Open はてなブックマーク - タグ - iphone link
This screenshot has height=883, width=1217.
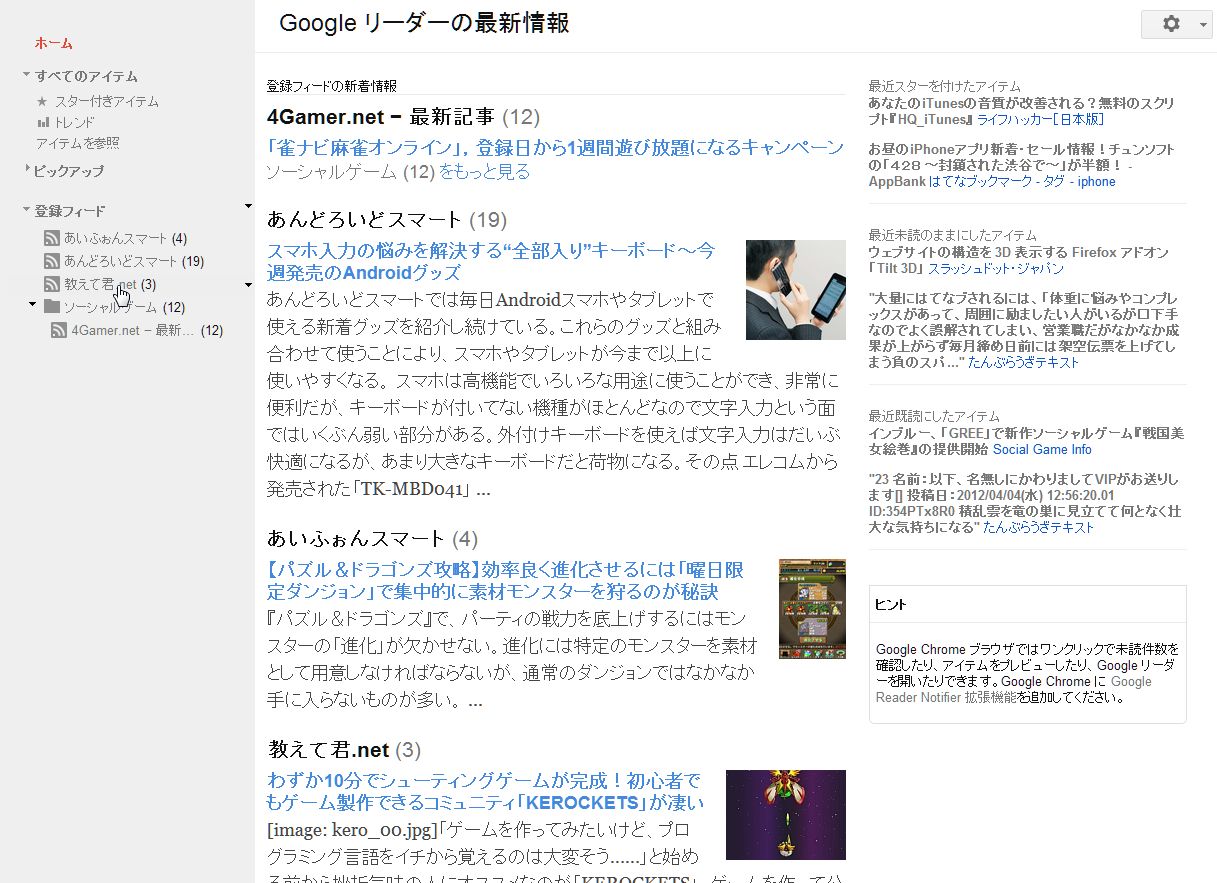(x=1021, y=182)
